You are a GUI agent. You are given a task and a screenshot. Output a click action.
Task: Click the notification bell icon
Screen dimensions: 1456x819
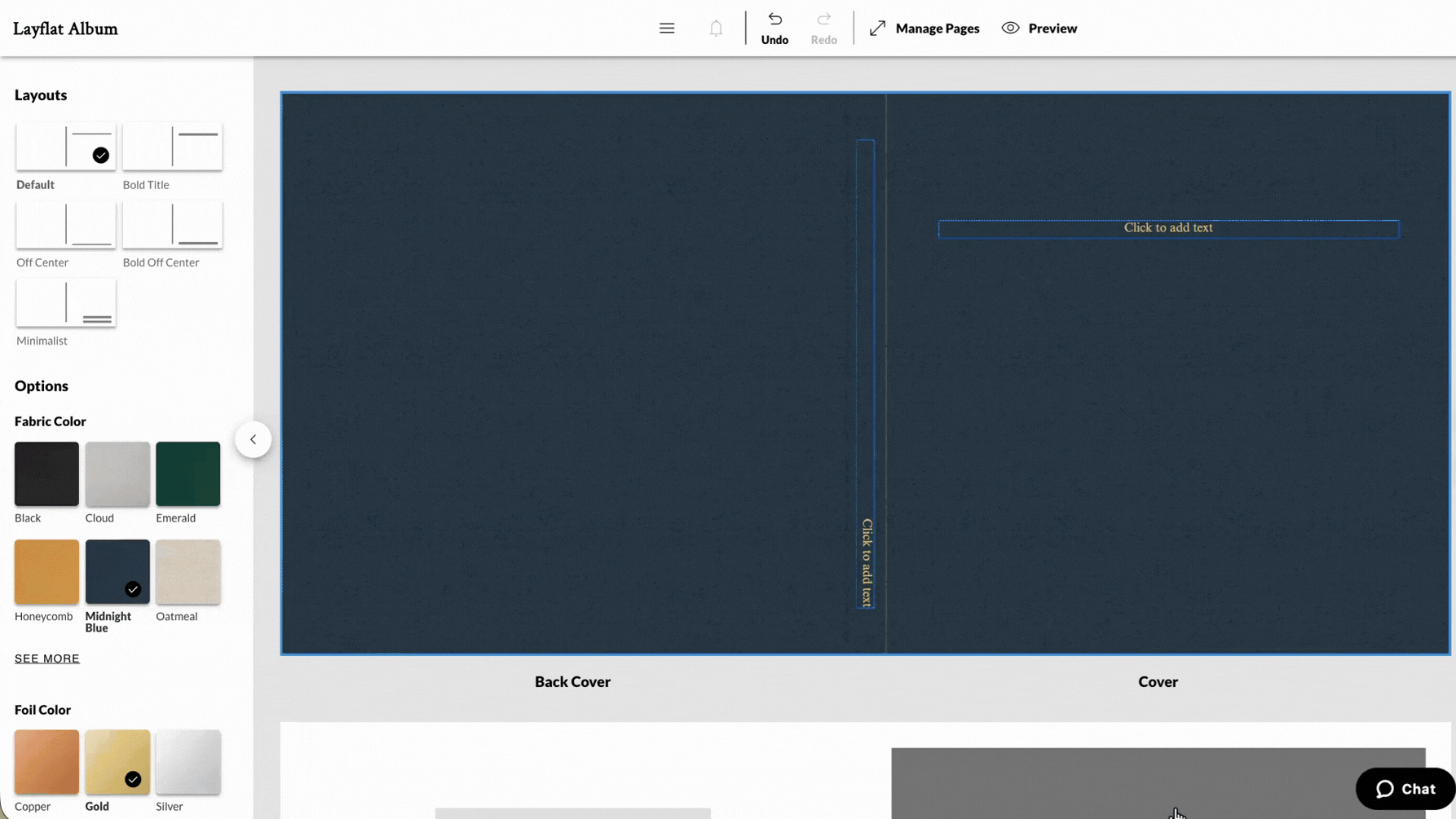(716, 27)
